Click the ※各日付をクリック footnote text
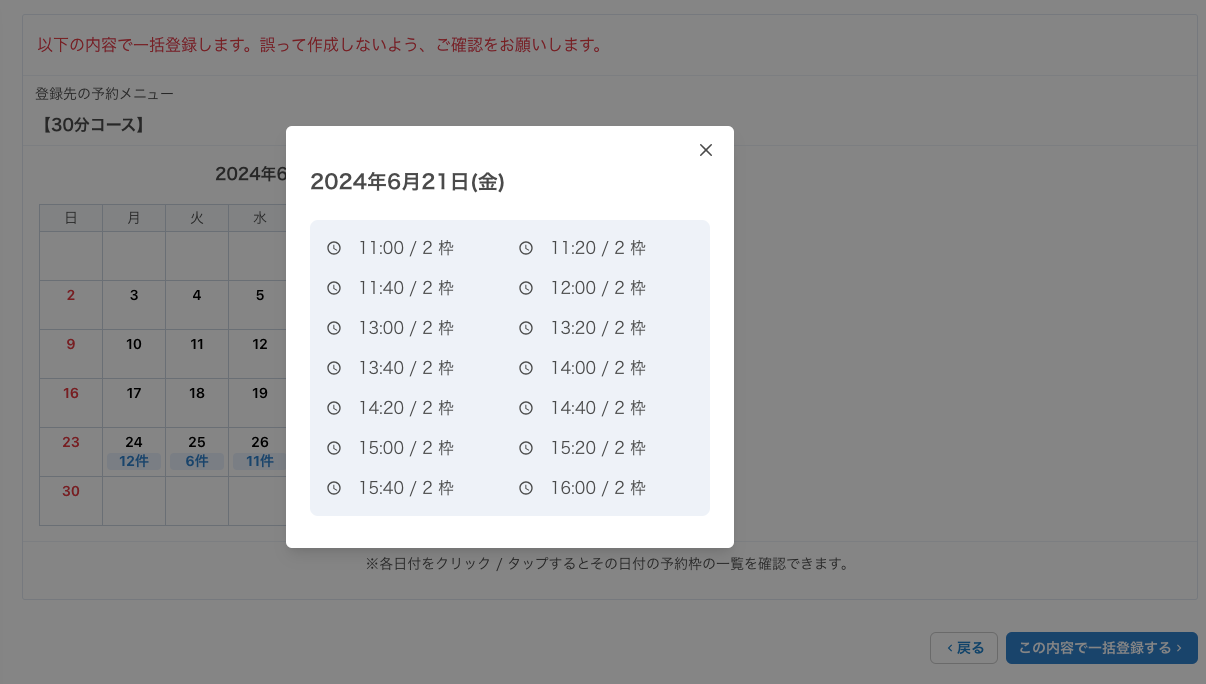The width and height of the screenshot is (1206, 684). (x=609, y=564)
